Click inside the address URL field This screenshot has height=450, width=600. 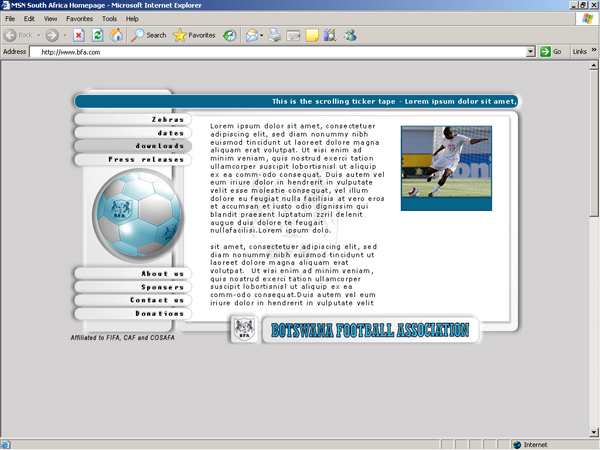tap(280, 52)
